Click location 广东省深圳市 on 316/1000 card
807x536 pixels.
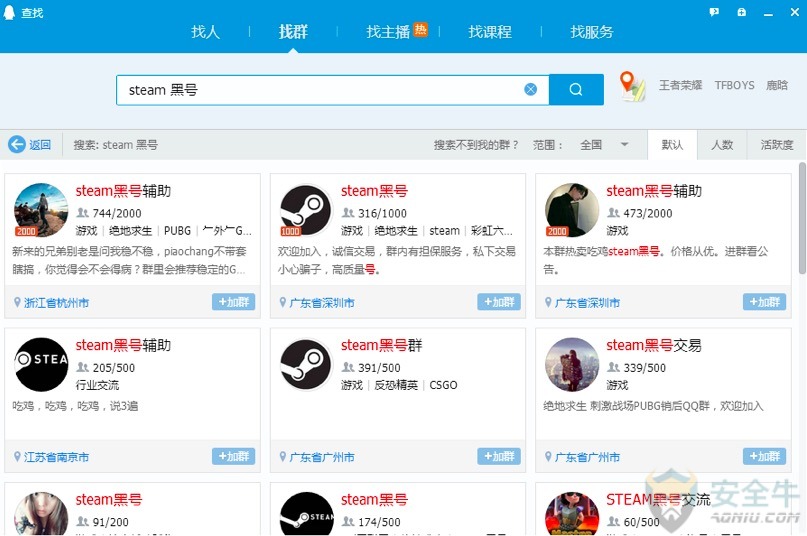tap(322, 303)
